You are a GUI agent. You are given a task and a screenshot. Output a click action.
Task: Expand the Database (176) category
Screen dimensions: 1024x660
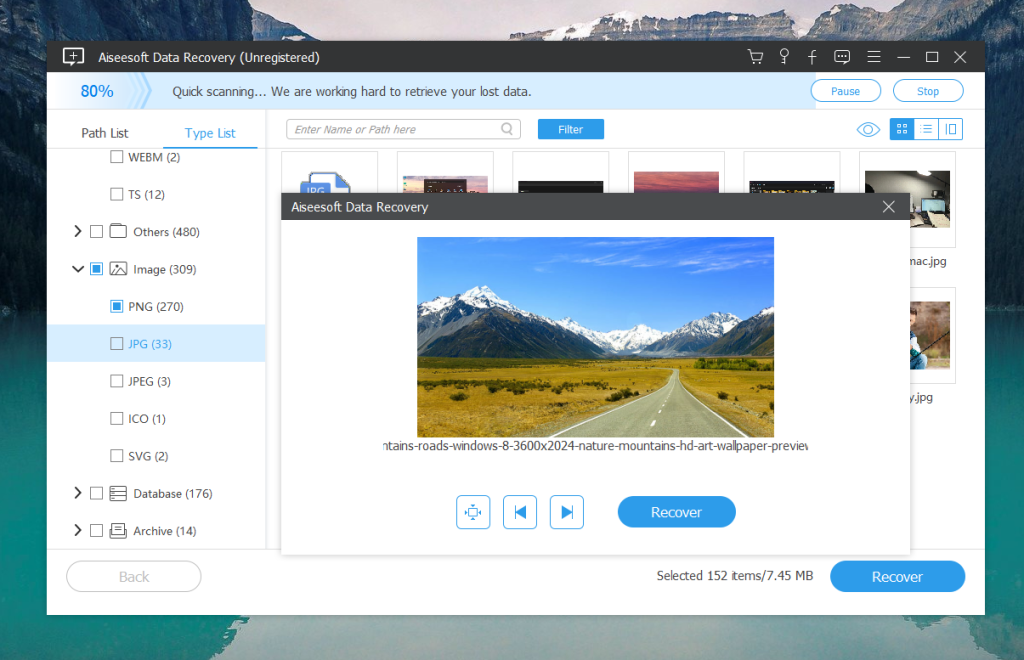coord(78,493)
